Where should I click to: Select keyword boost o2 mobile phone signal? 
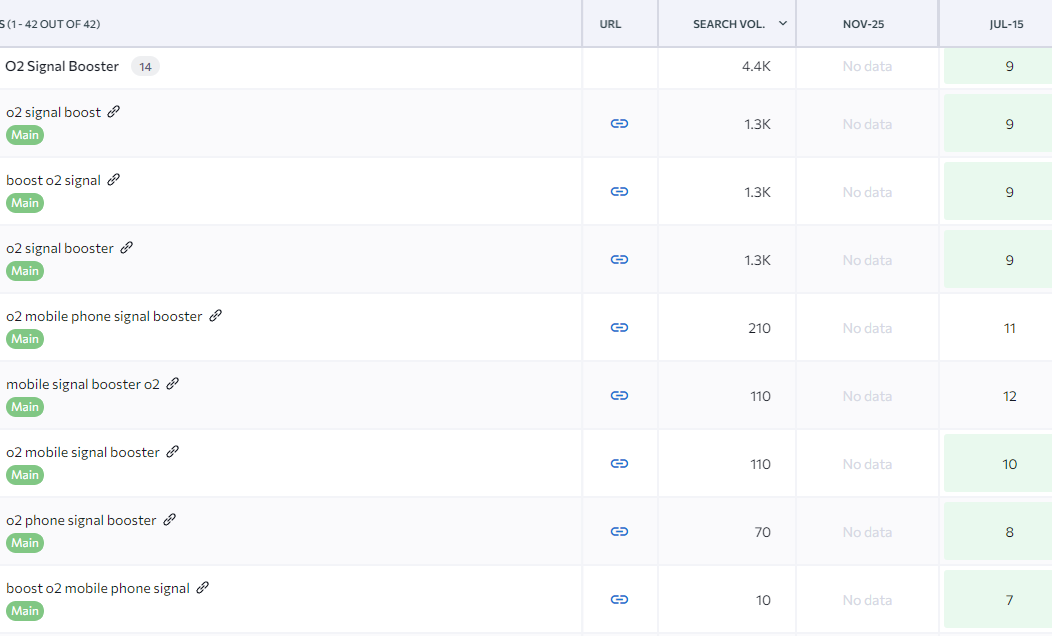[x=98, y=588]
